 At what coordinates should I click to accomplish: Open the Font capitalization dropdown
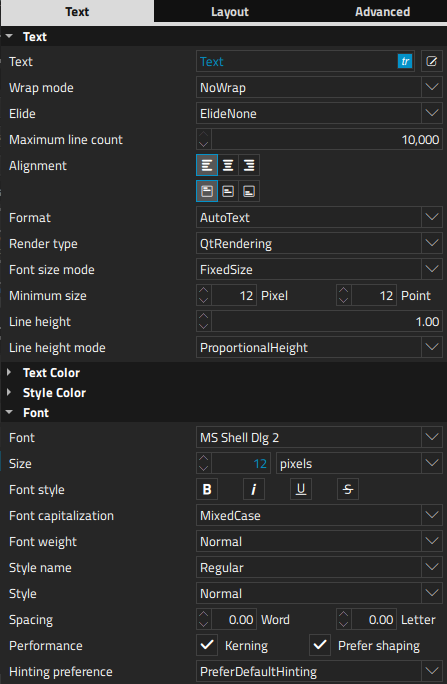click(x=319, y=516)
